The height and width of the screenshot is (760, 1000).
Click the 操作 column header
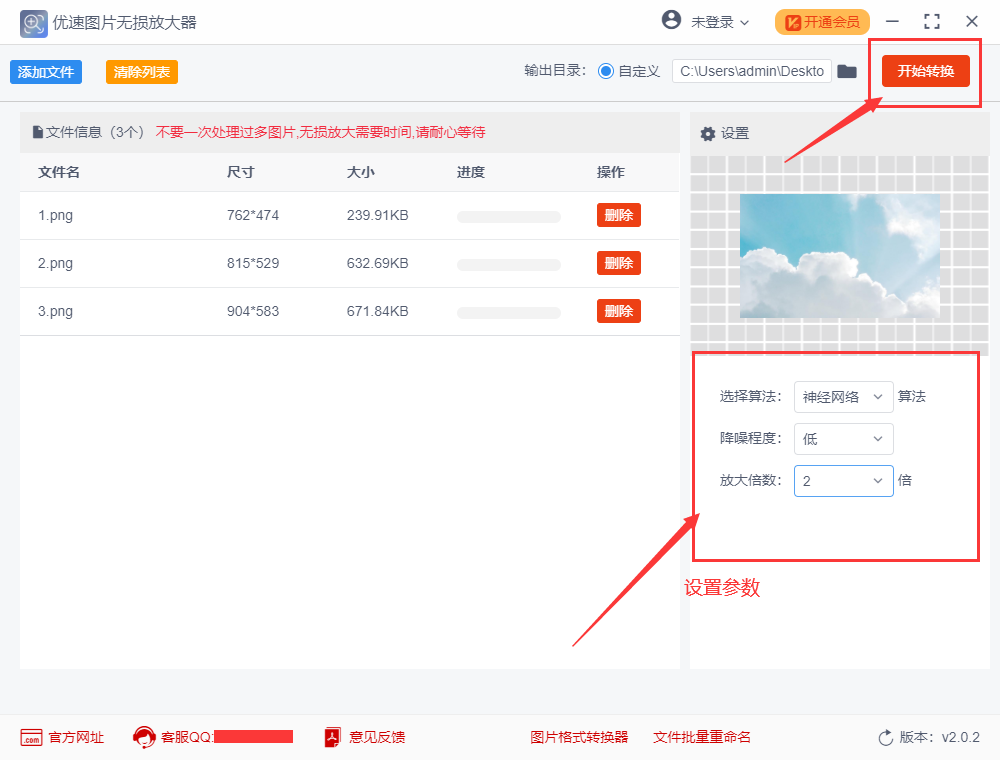[x=610, y=172]
